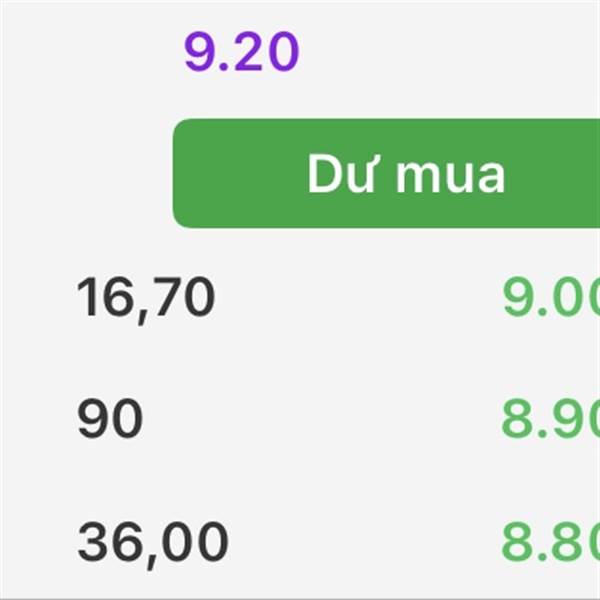Select volume at best bid 16,70

pyautogui.click(x=146, y=300)
